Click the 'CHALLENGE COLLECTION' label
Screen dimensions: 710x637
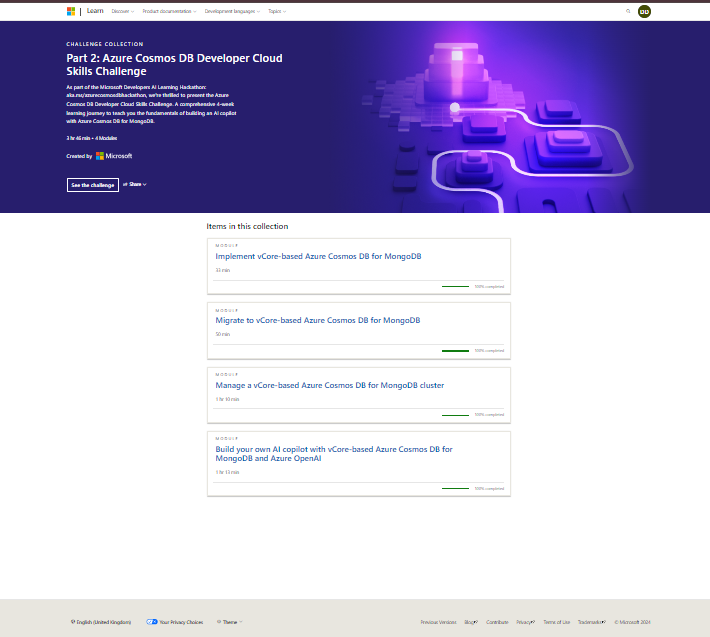tap(105, 44)
